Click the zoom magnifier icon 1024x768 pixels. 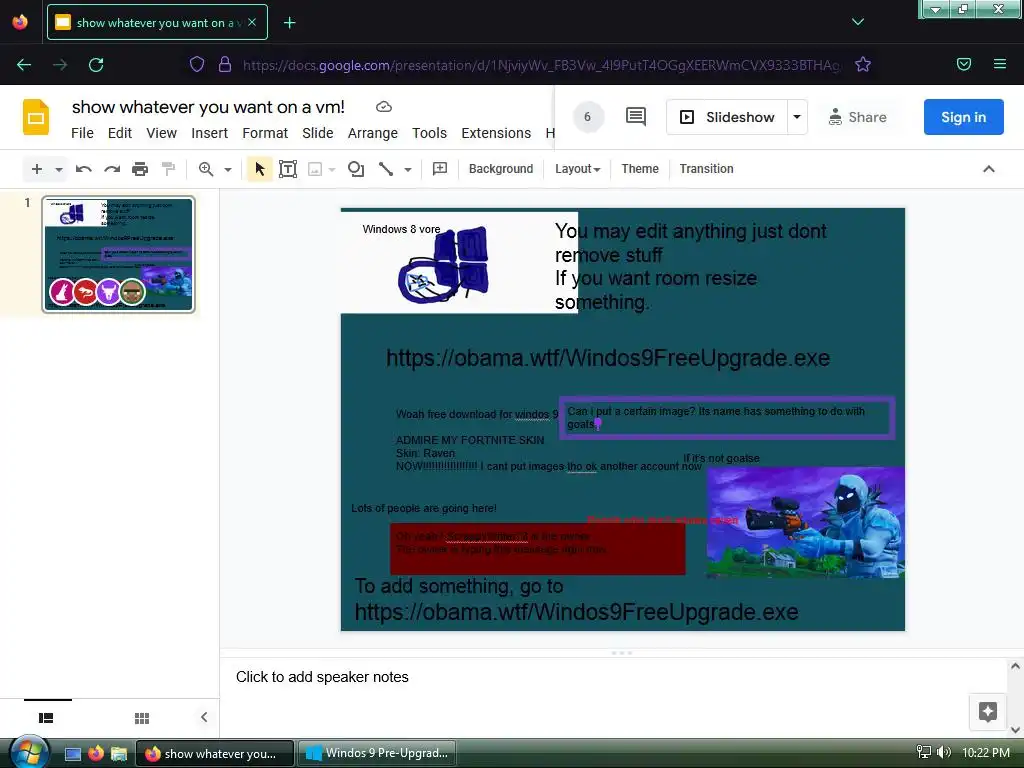point(206,169)
